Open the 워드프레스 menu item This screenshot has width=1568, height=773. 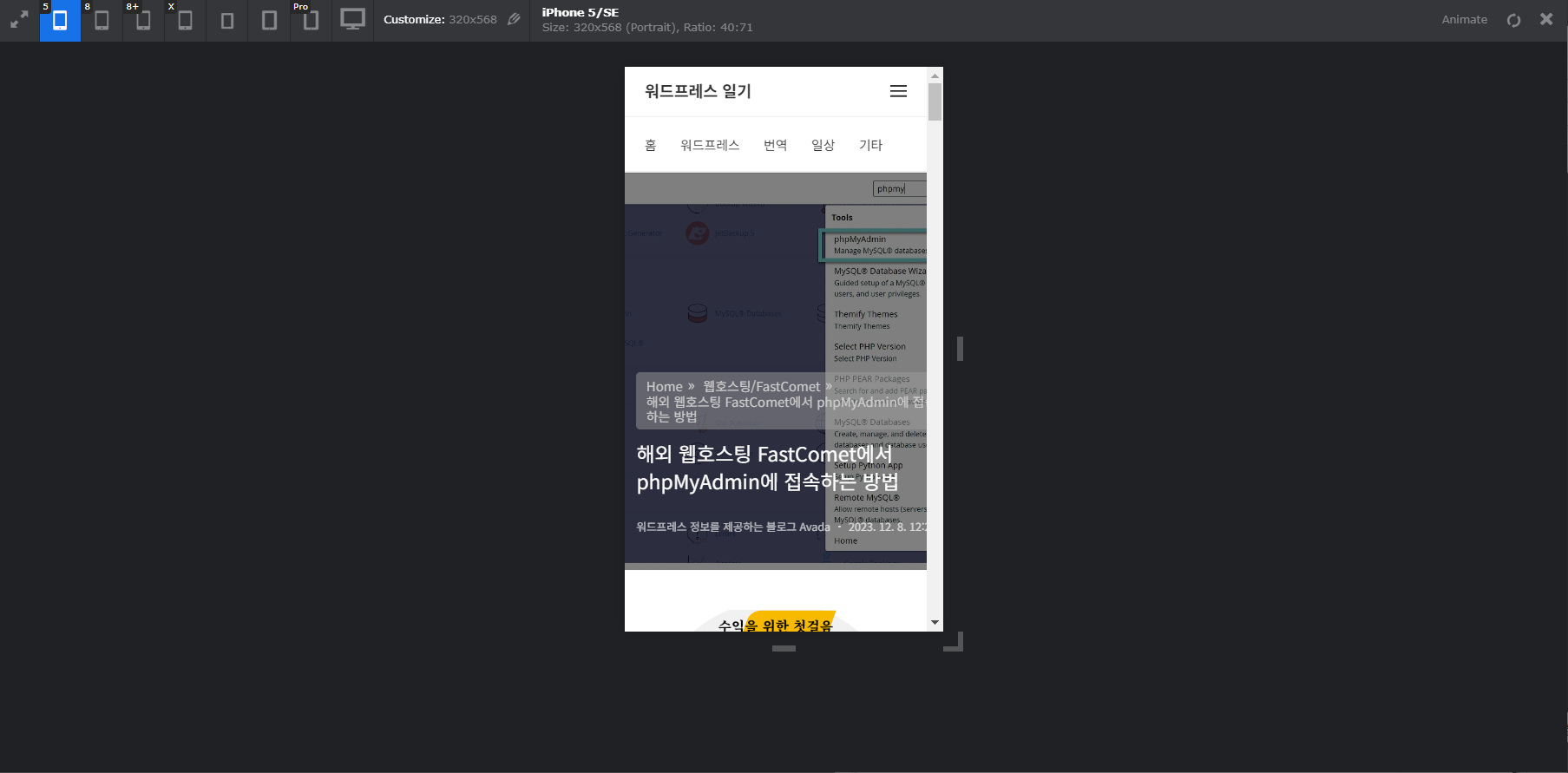[x=710, y=145]
